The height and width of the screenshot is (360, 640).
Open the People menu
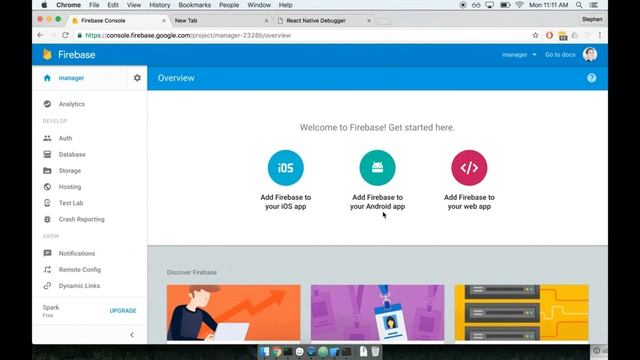[229, 5]
